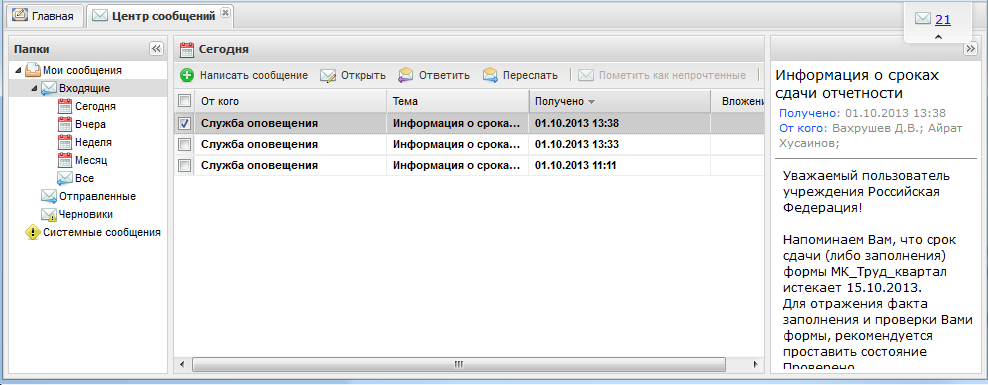This screenshot has width=988, height=385.
Task: Click the envelope icon beside Все folder
Action: 65,178
